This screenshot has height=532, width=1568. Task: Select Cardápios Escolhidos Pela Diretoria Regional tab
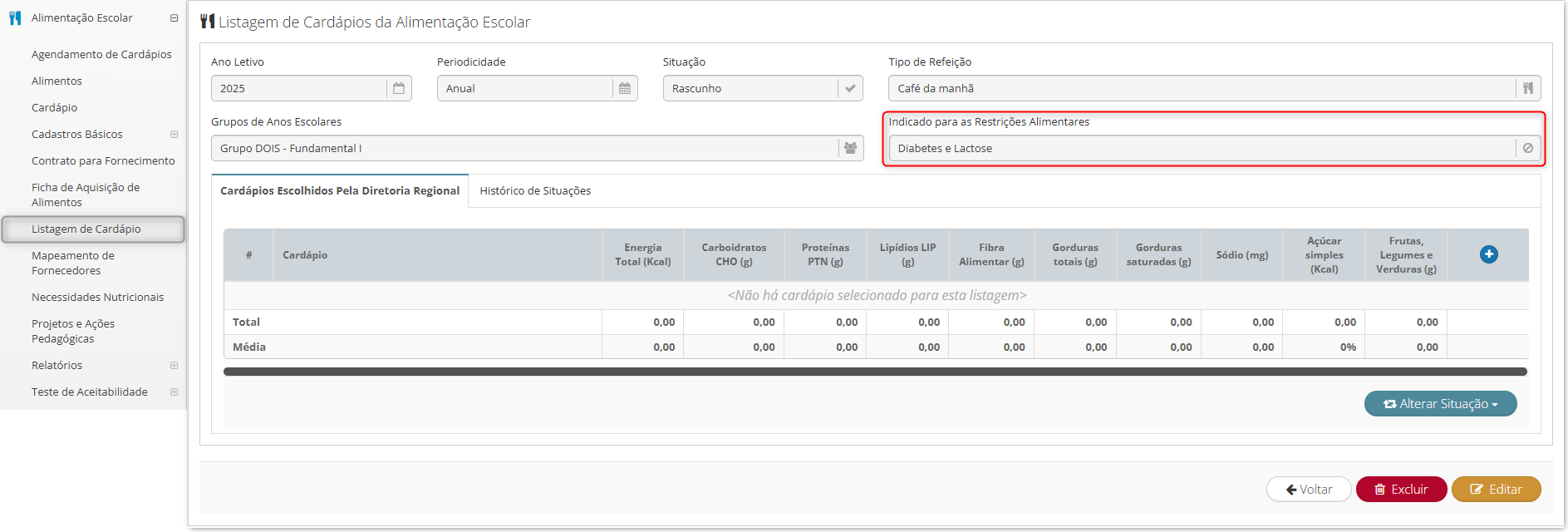pyautogui.click(x=340, y=190)
